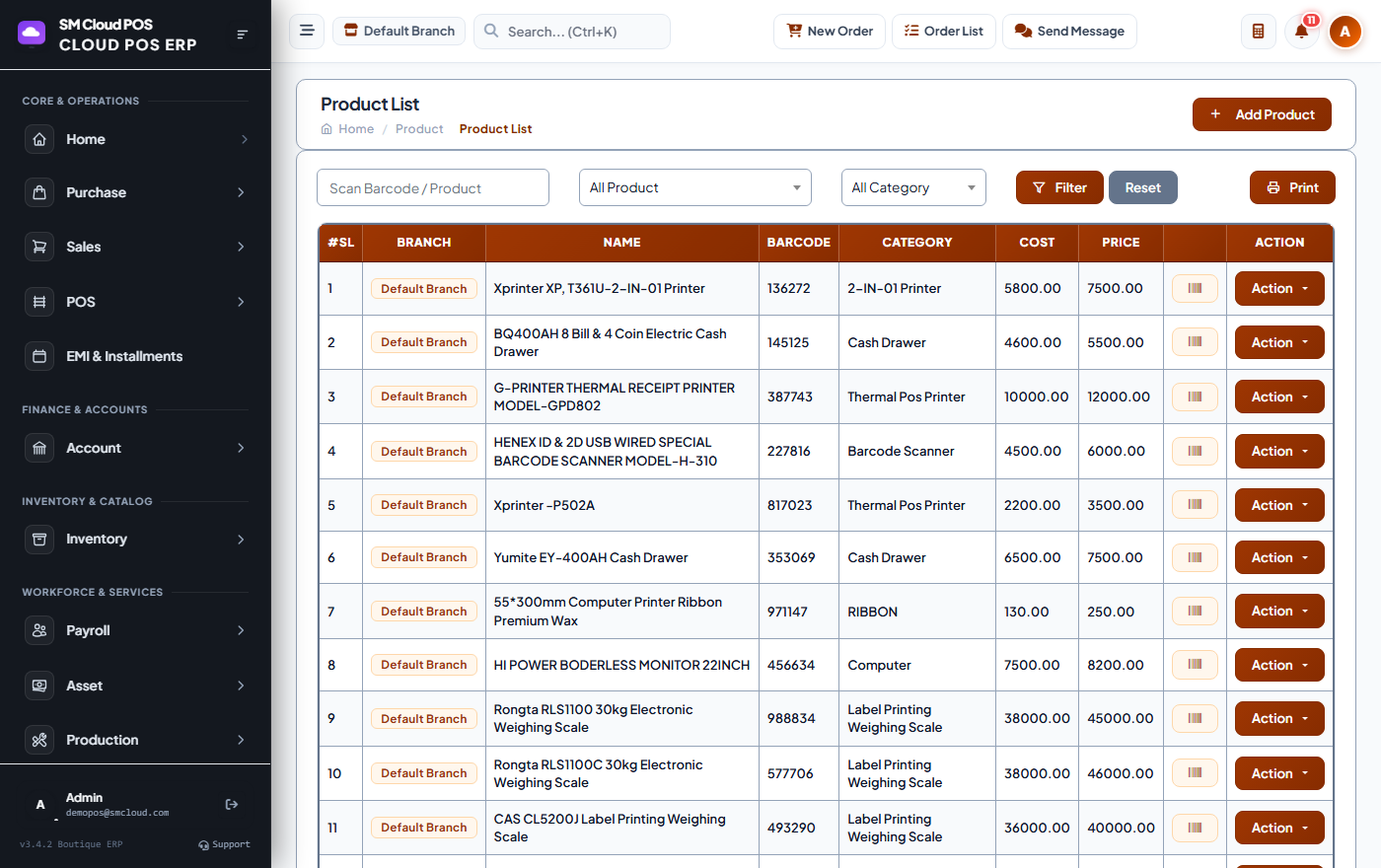Open the calculator icon in header
This screenshot has height=868, width=1381.
tap(1258, 32)
